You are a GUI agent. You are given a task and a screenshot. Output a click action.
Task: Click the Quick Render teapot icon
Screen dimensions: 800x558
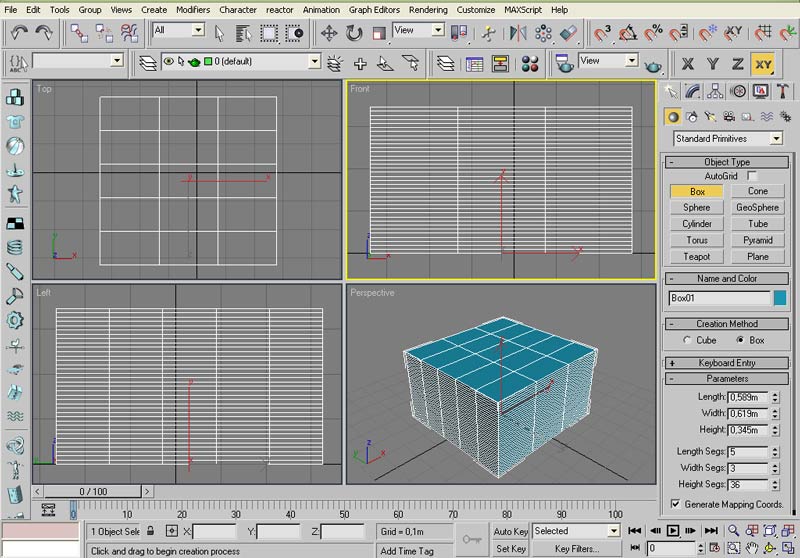(x=653, y=65)
